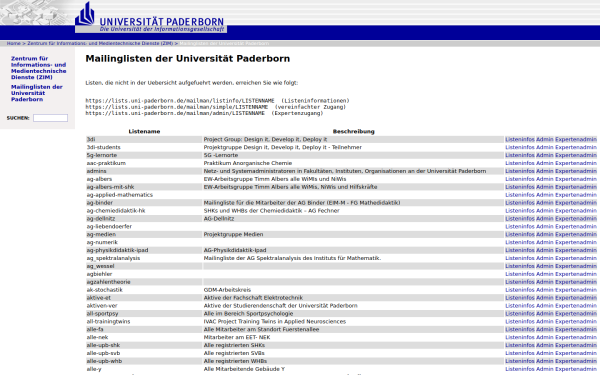The height and width of the screenshot is (375, 600).
Task: Open Expertenadmin for aac-praktikum
Action: point(576,163)
